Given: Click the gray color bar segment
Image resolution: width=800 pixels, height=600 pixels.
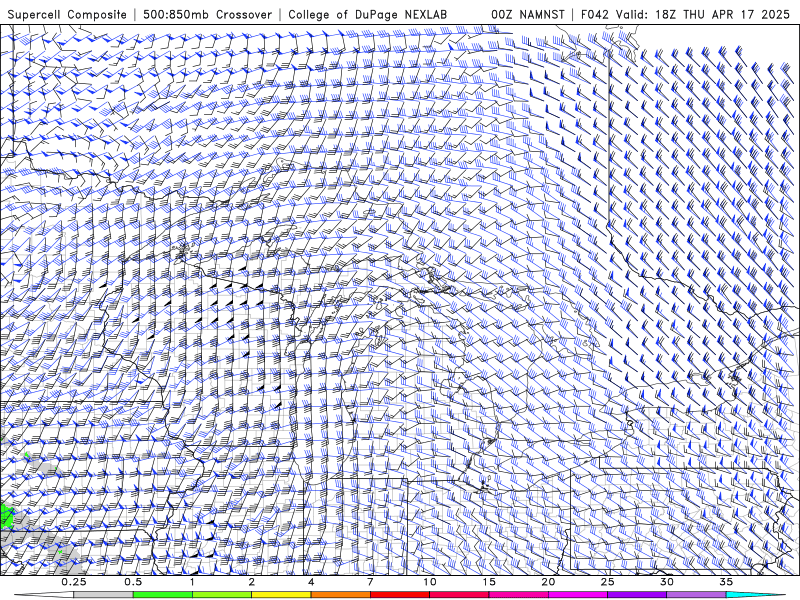Looking at the screenshot, I should tap(104, 595).
